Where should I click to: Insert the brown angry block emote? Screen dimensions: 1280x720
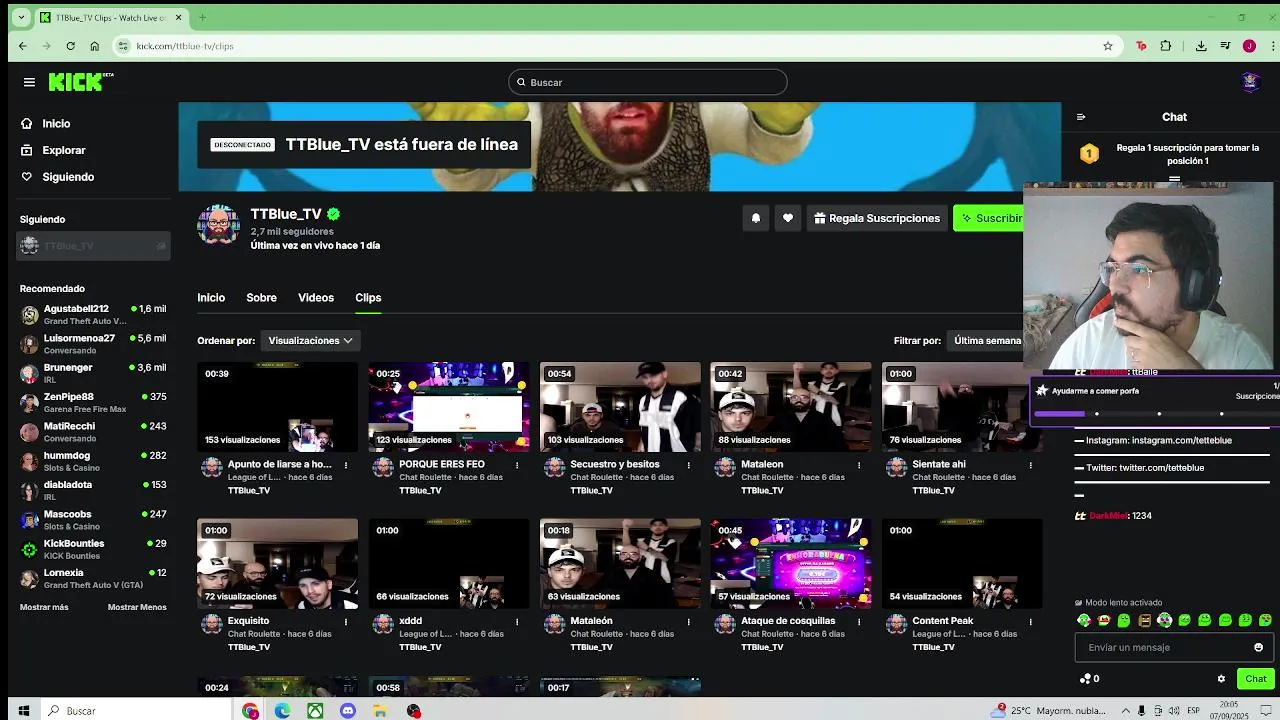pos(1144,621)
